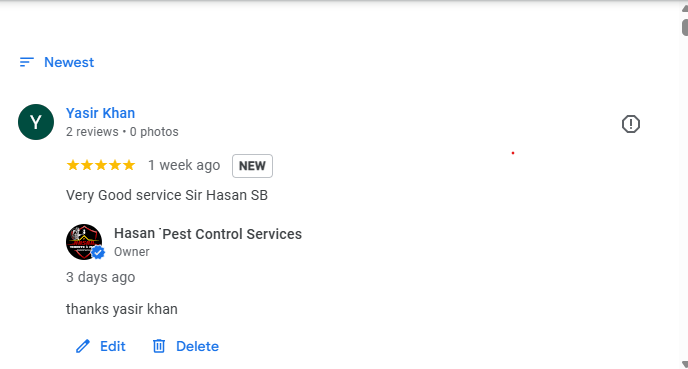Click the Hasan Pest Control Services name
Viewport: 688px width, 369px height.
208,234
